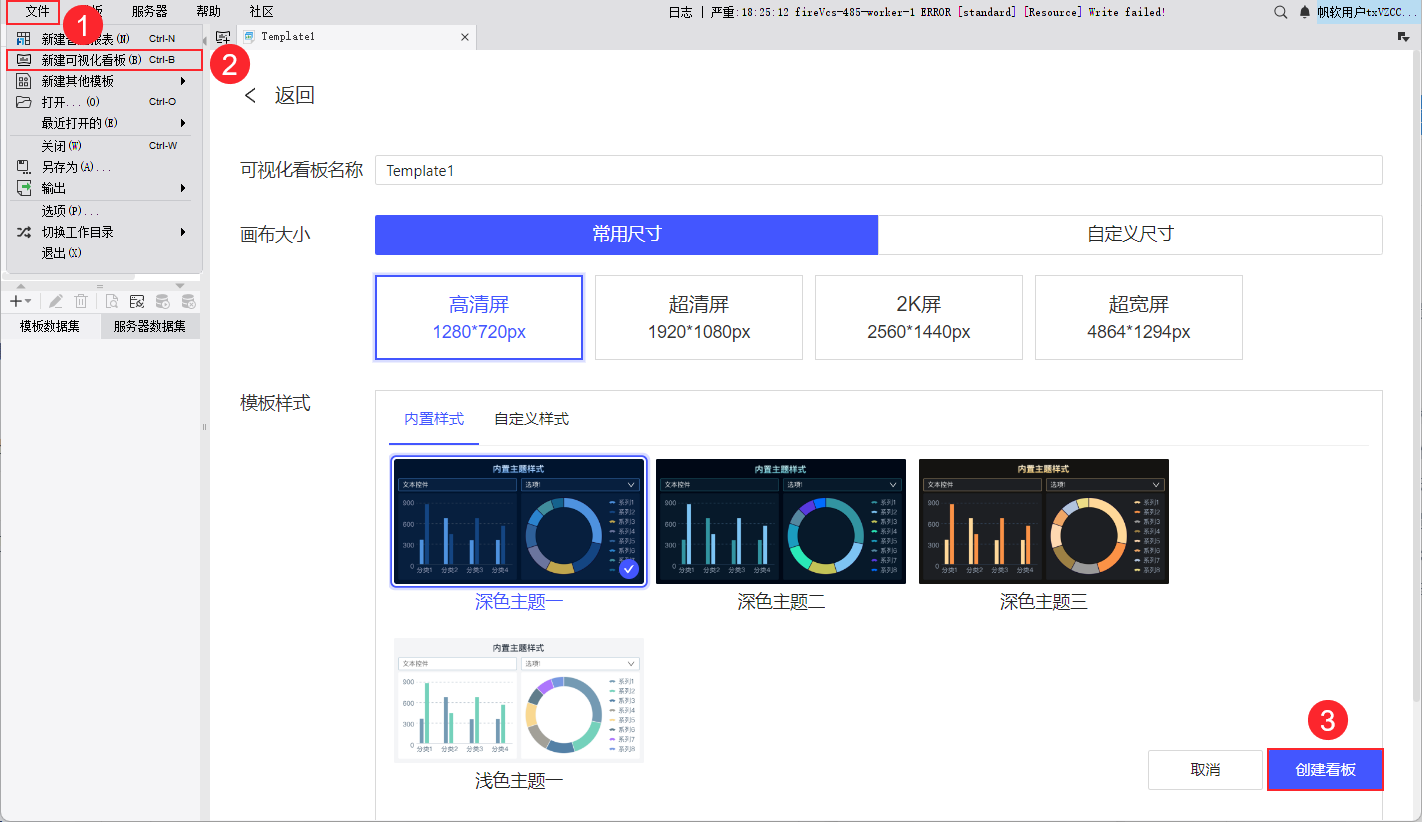This screenshot has height=822, width=1422.
Task: Click the pencil edit icon in dataset toolbar
Action: (56, 301)
